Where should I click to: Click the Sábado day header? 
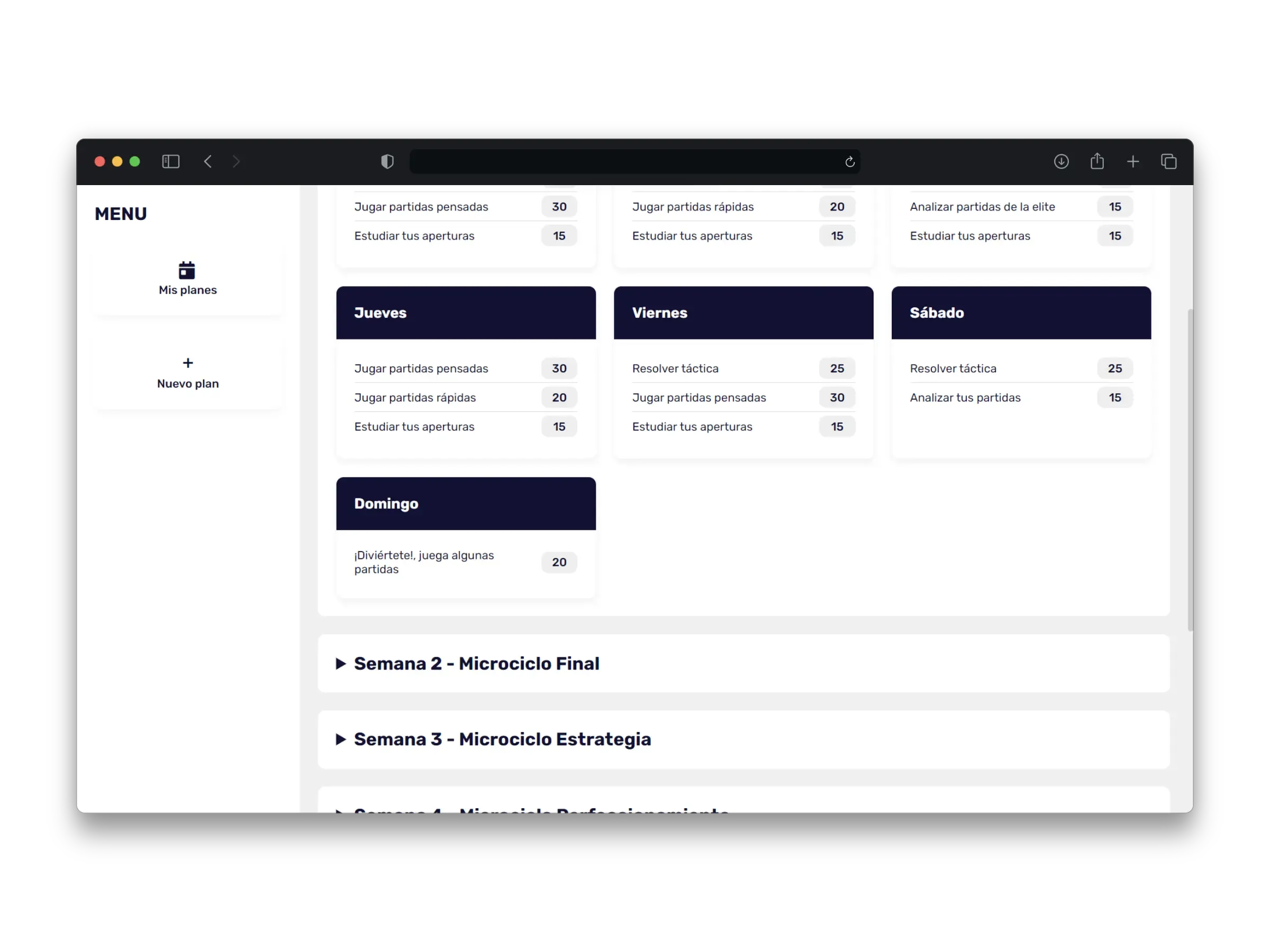click(x=1021, y=313)
